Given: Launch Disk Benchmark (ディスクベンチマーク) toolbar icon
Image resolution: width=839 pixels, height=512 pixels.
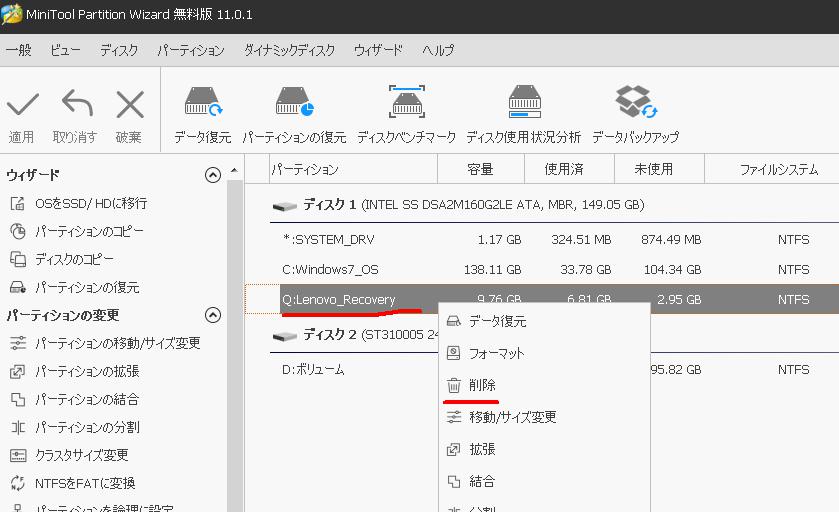Looking at the screenshot, I should pyautogui.click(x=407, y=102).
